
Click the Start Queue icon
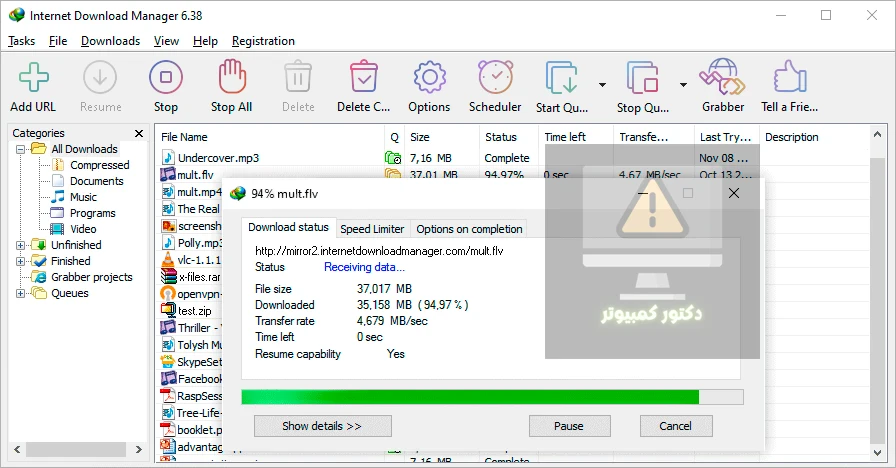tap(561, 77)
